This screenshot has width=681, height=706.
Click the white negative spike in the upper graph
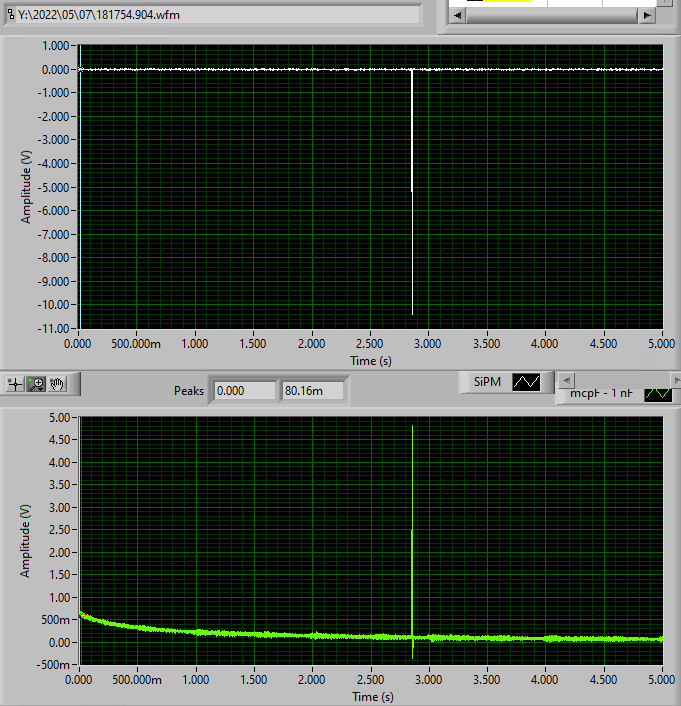[412, 191]
